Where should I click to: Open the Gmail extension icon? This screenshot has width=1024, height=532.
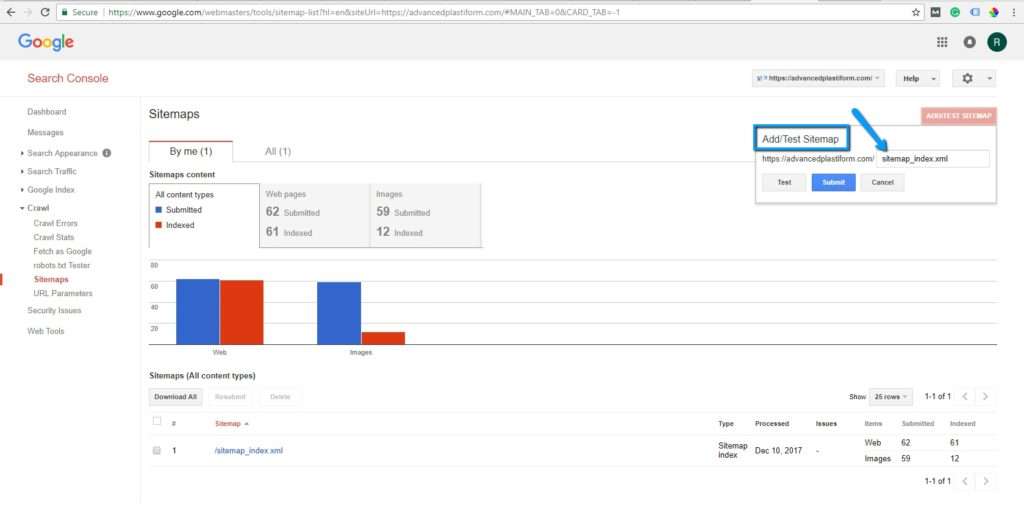pyautogui.click(x=935, y=12)
